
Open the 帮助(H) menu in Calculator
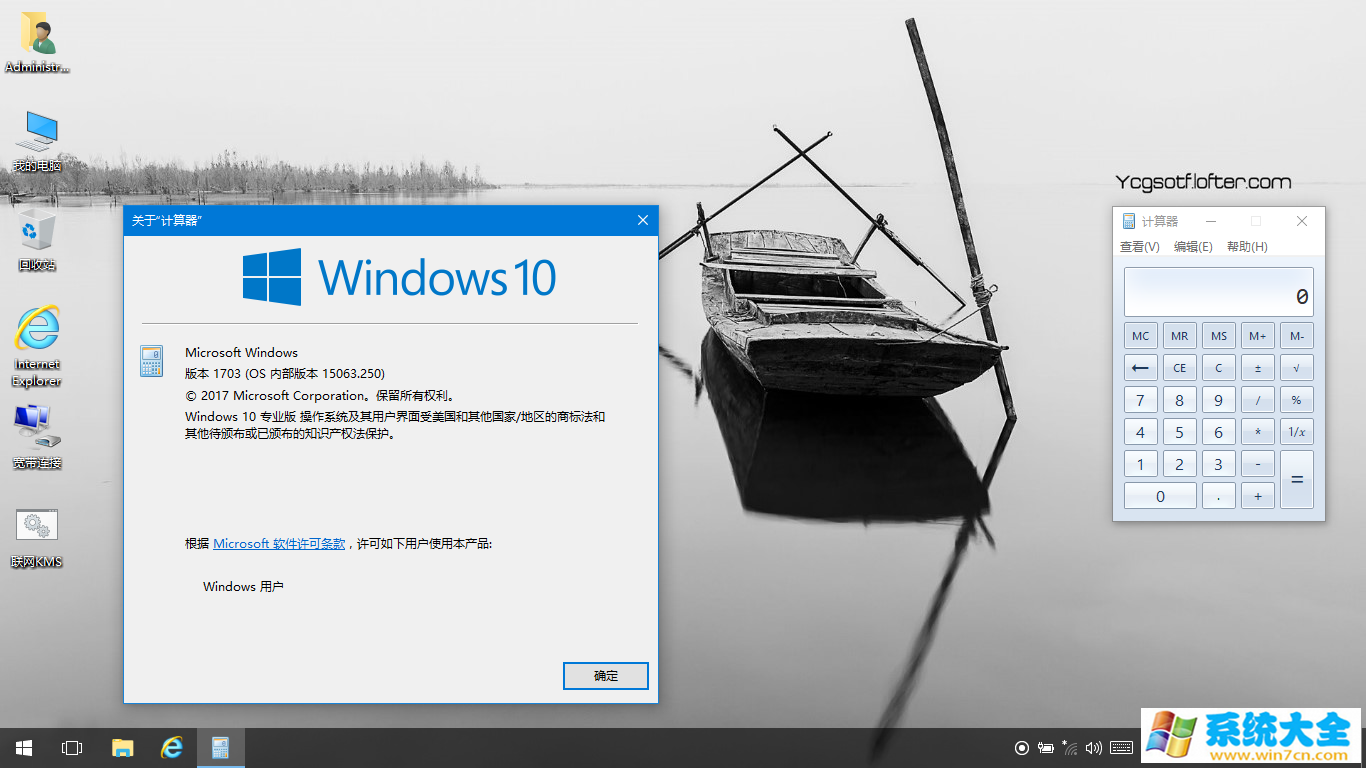coord(1247,247)
